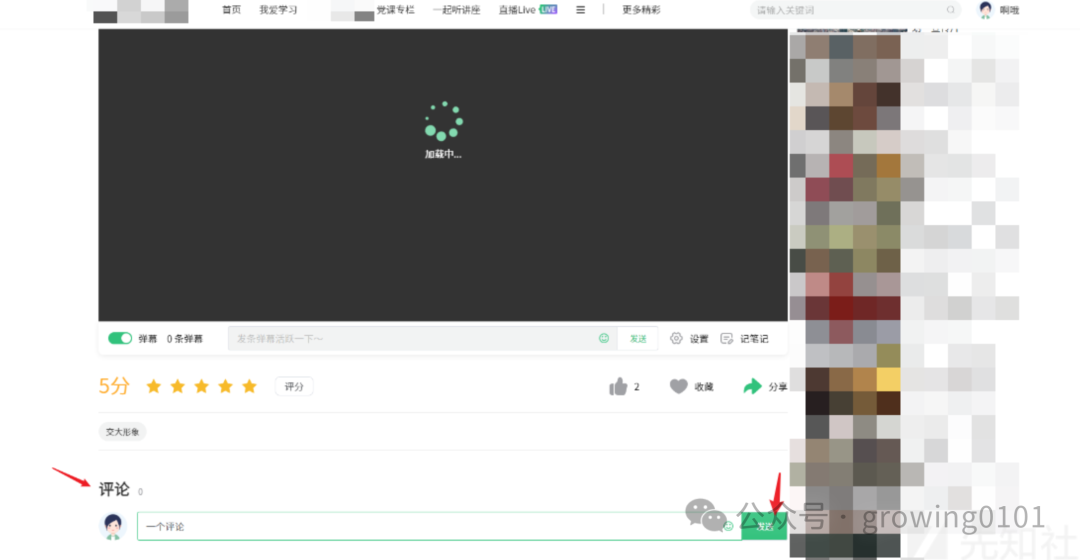Click the 发送 button for danmaku
The width and height of the screenshot is (1080, 560).
[x=638, y=338]
